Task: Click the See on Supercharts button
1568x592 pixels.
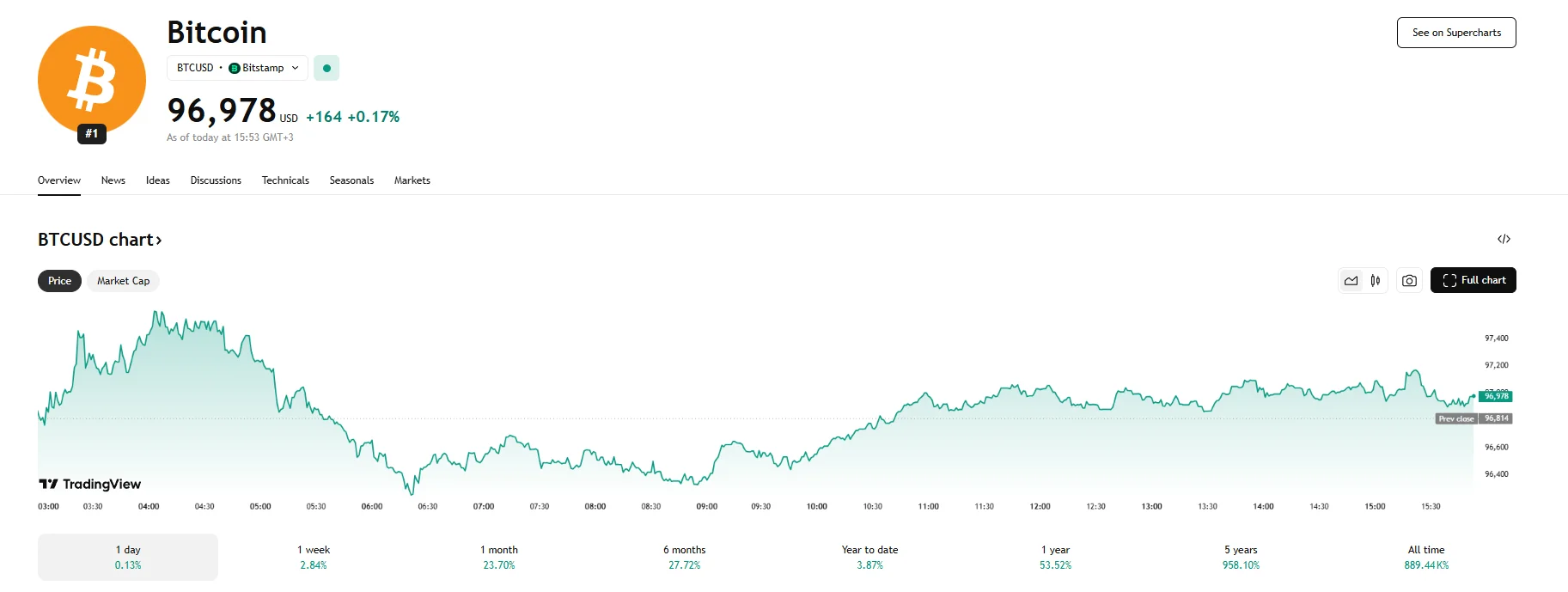Action: click(x=1456, y=33)
